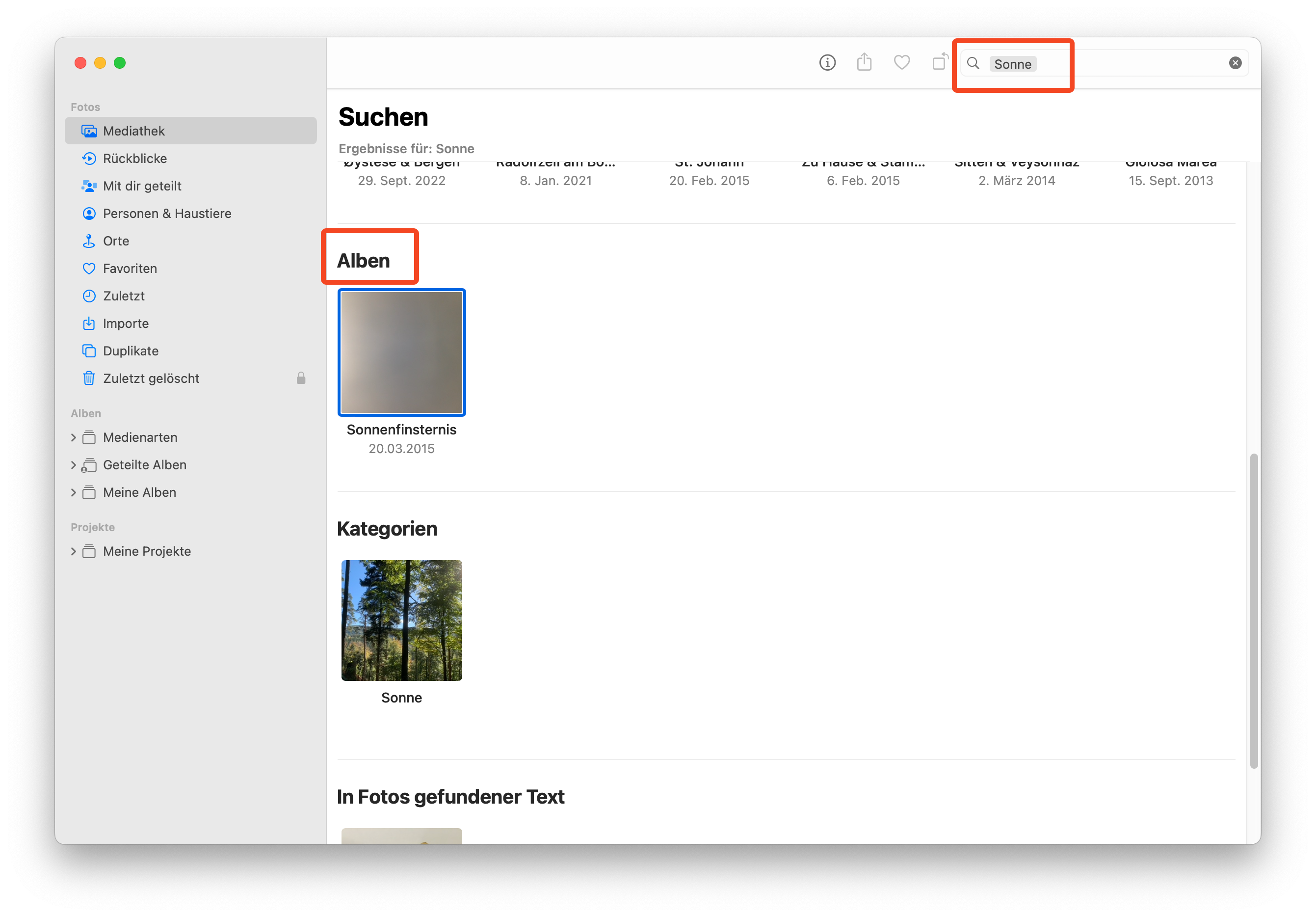Click the vertical scrollbar handle
The image size is (1316, 917).
tap(1254, 610)
